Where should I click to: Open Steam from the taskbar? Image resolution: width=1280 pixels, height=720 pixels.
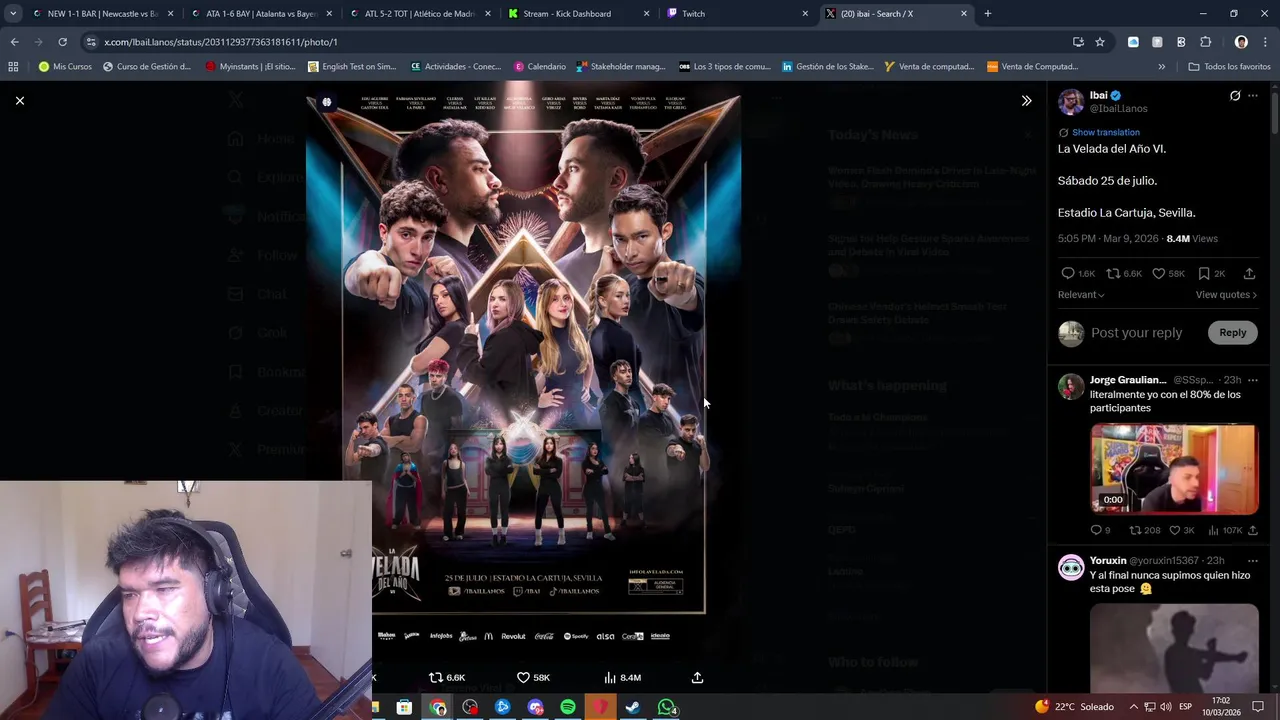633,707
